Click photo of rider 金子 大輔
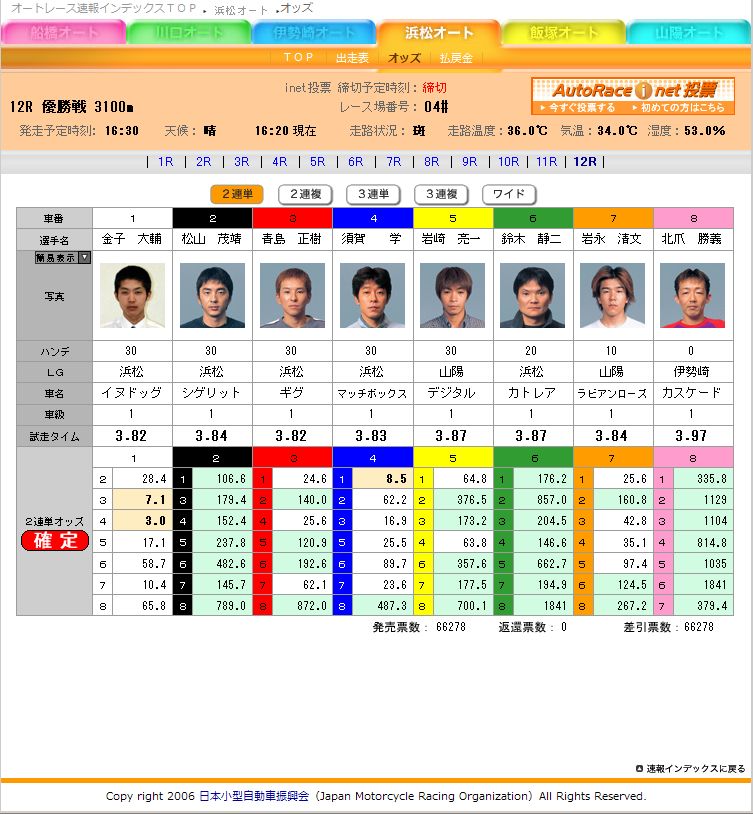 coord(132,295)
